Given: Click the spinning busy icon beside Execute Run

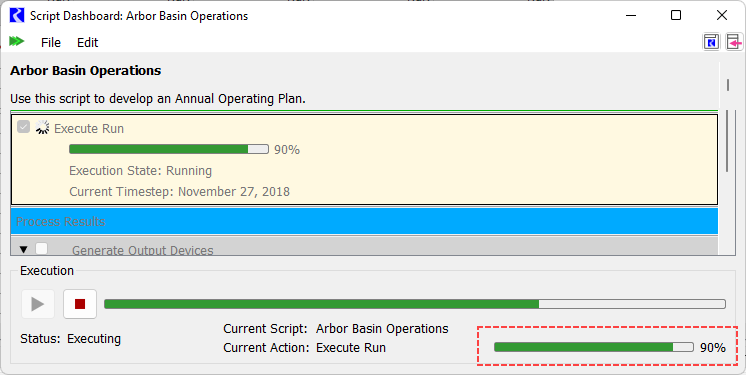Looking at the screenshot, I should coord(42,127).
